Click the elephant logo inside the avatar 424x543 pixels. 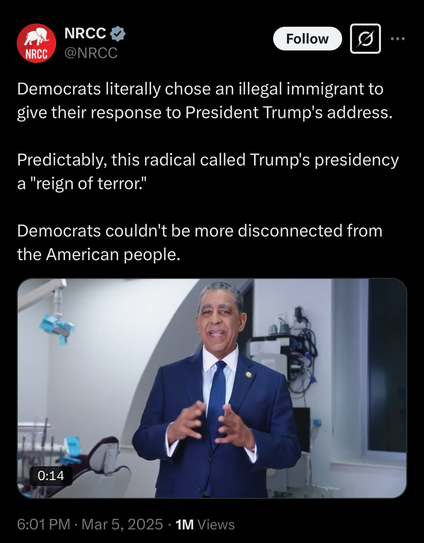coord(36,37)
